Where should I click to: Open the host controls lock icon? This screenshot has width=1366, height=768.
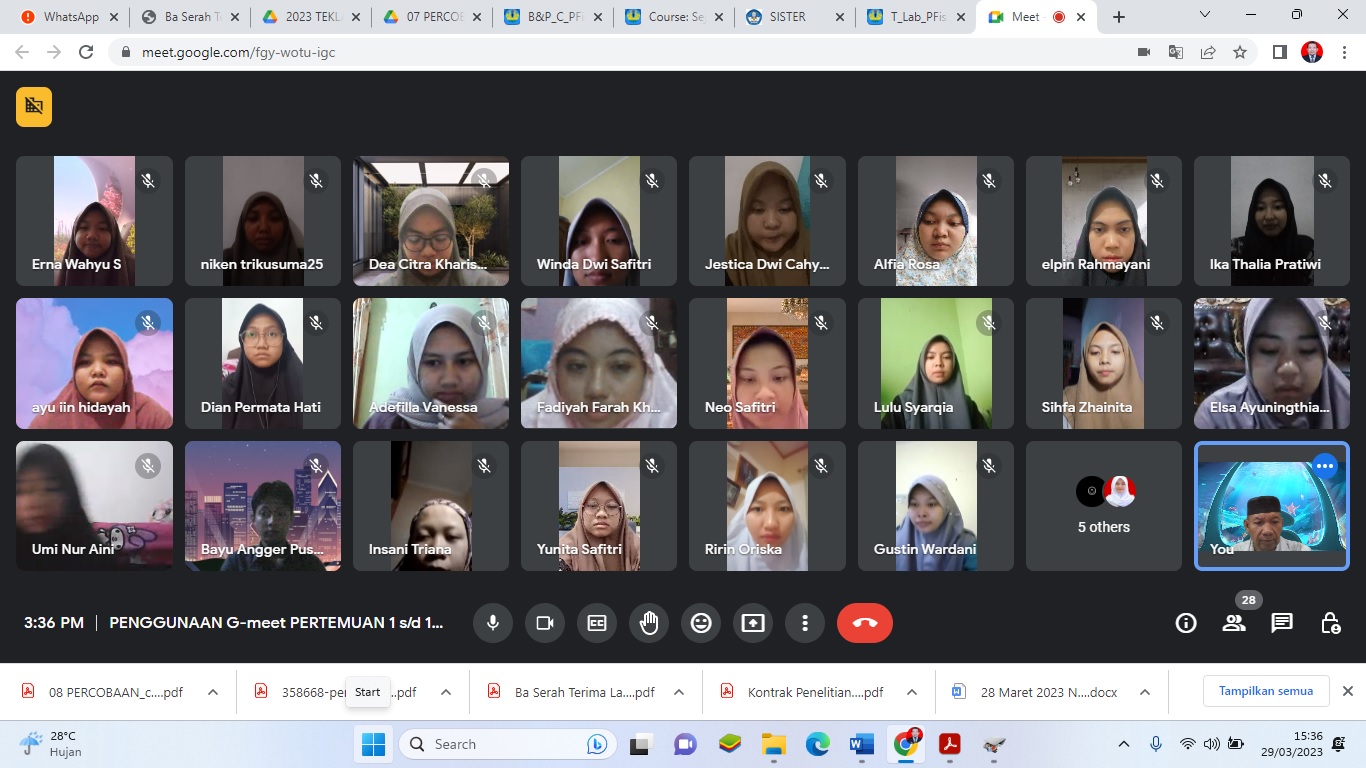tap(1330, 623)
